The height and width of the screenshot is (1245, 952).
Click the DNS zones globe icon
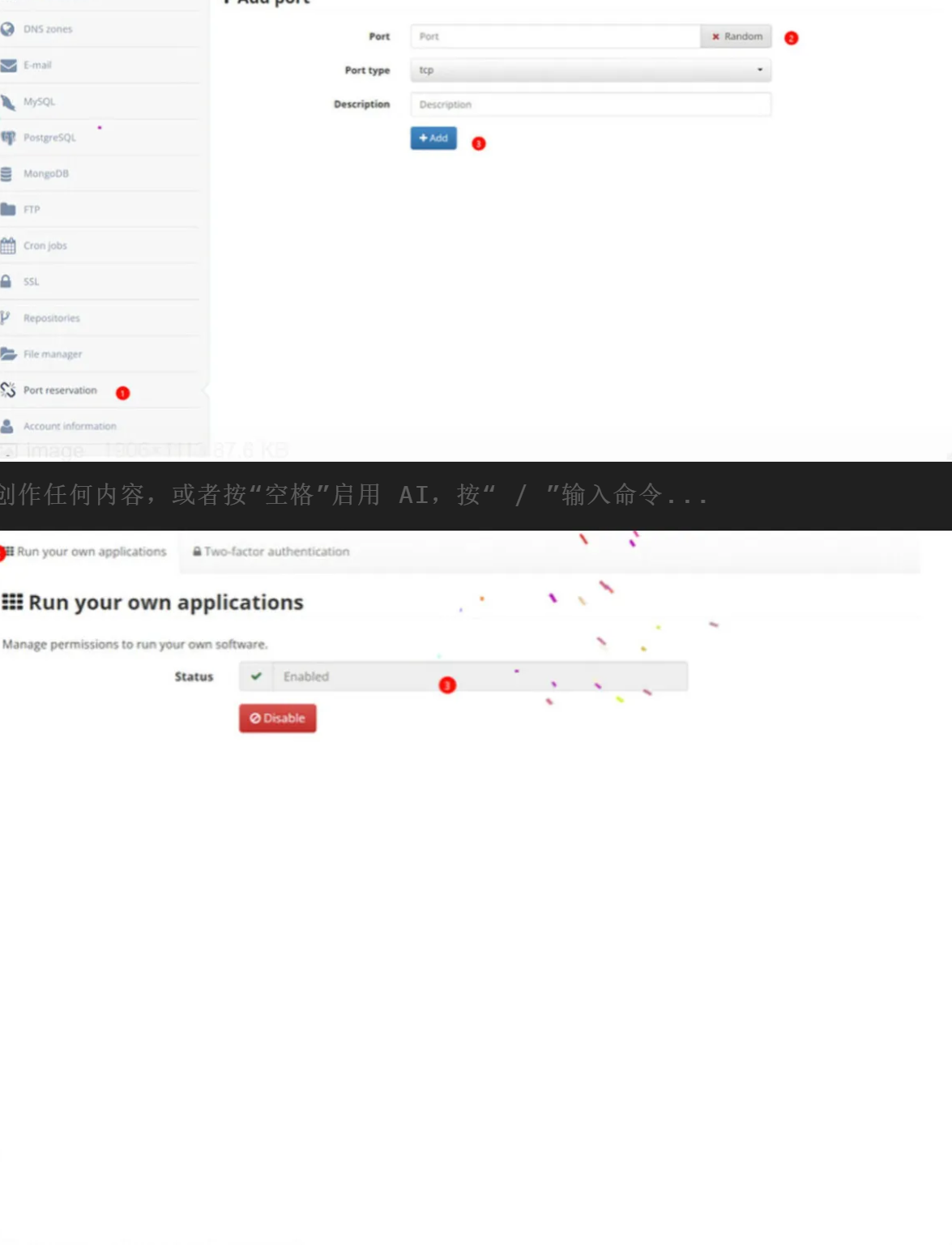click(x=8, y=29)
